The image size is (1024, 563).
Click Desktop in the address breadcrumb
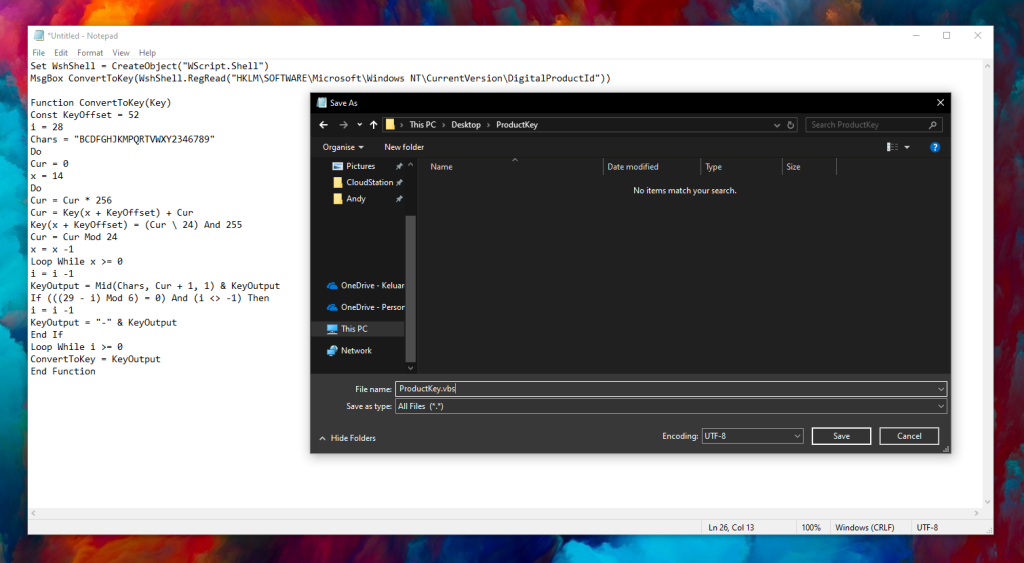(466, 125)
